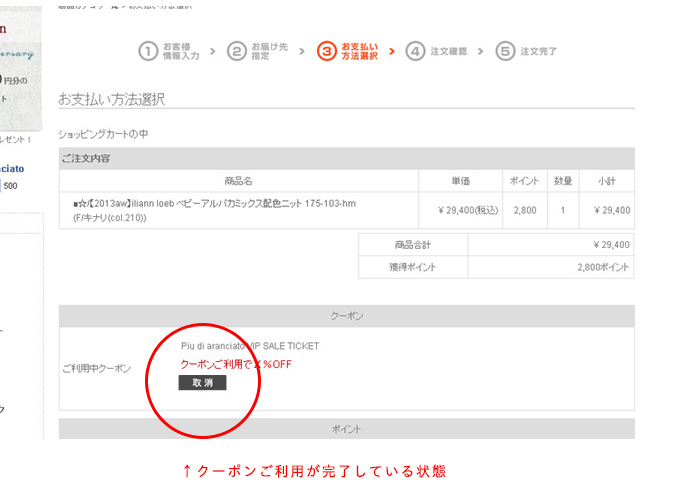This screenshot has height=502, width=685.
Task: Click the orange arrow after step 3
Action: click(392, 51)
